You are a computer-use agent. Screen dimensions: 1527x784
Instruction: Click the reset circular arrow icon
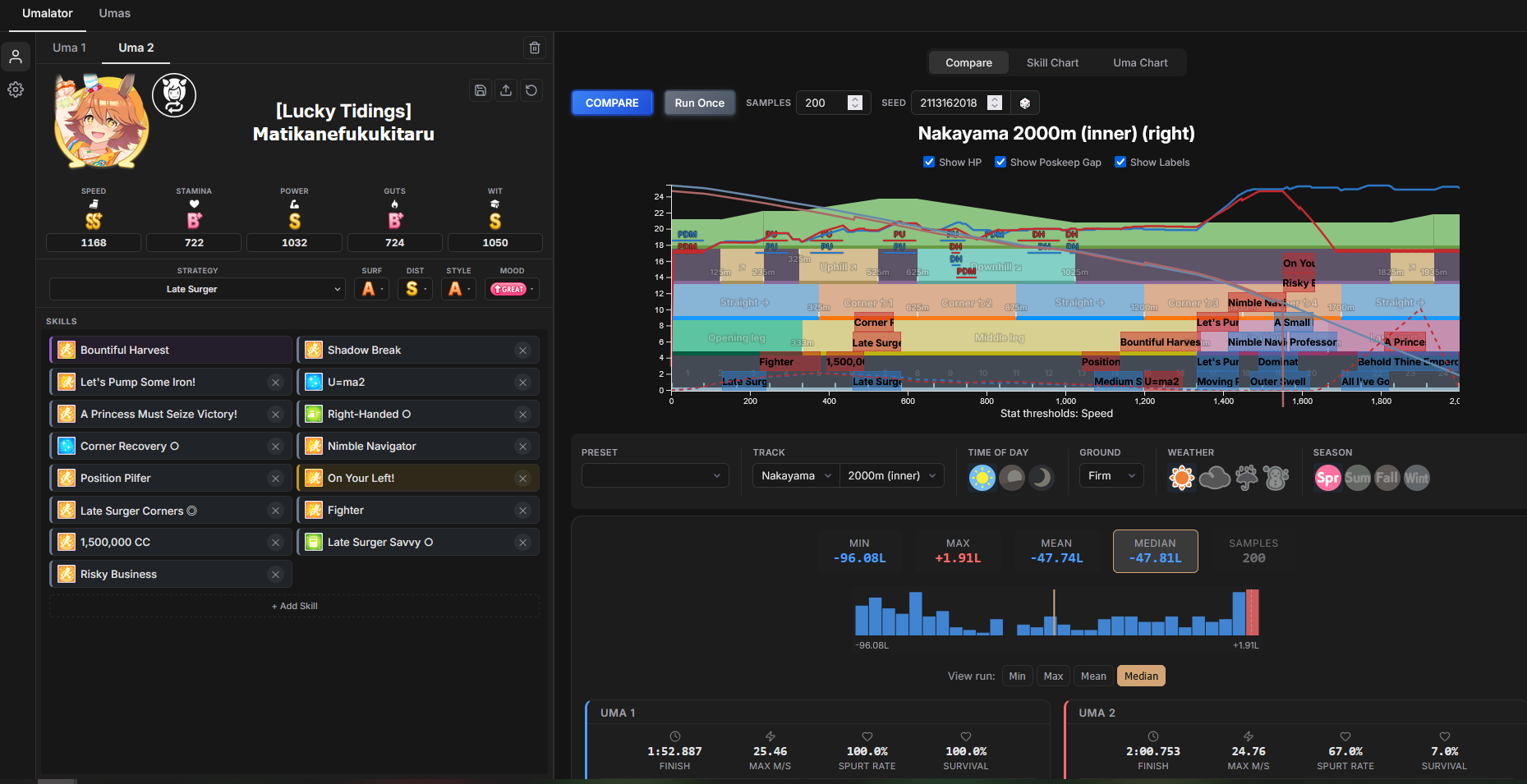tap(531, 90)
